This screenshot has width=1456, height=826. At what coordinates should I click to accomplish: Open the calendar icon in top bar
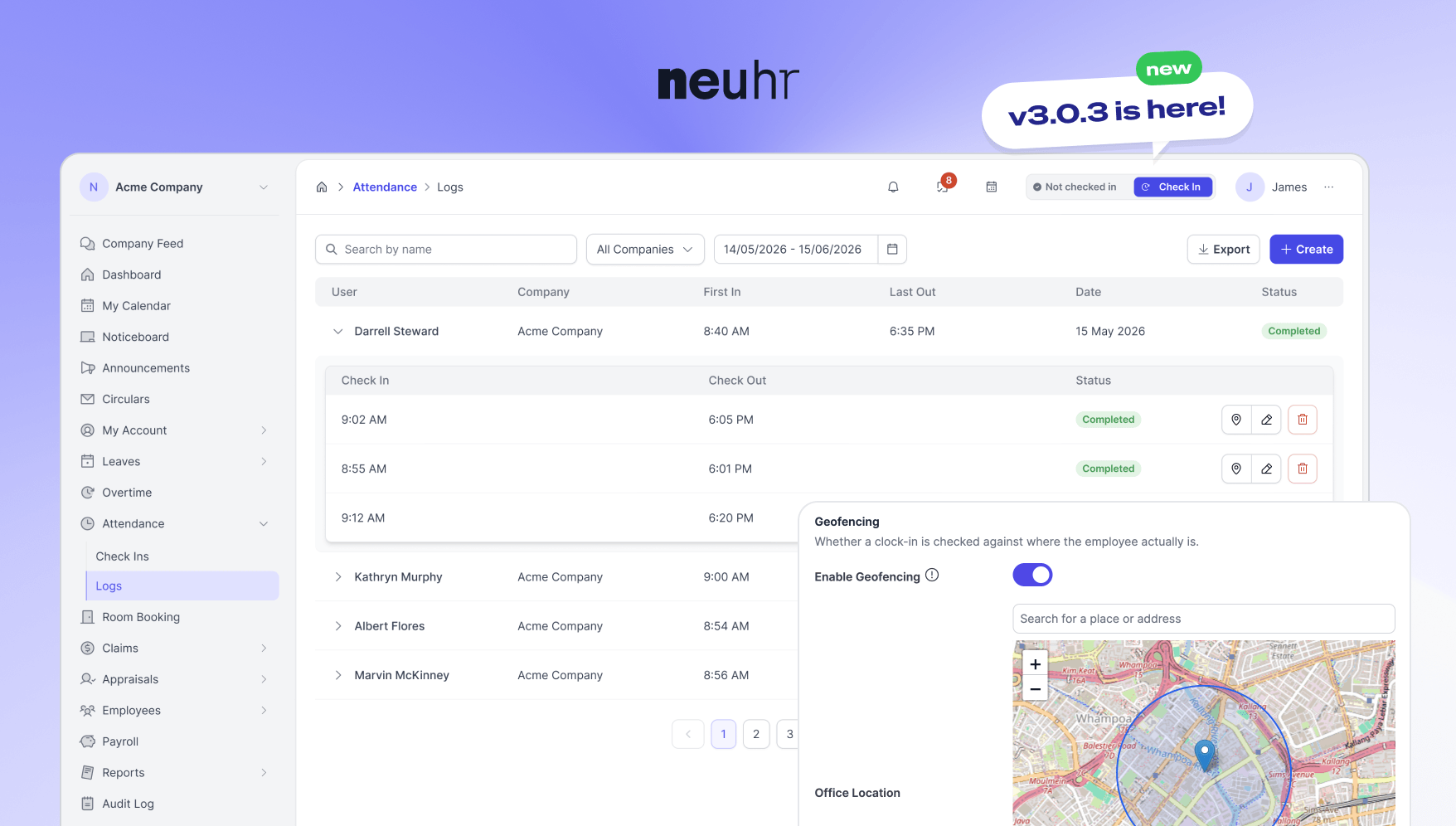click(x=991, y=187)
